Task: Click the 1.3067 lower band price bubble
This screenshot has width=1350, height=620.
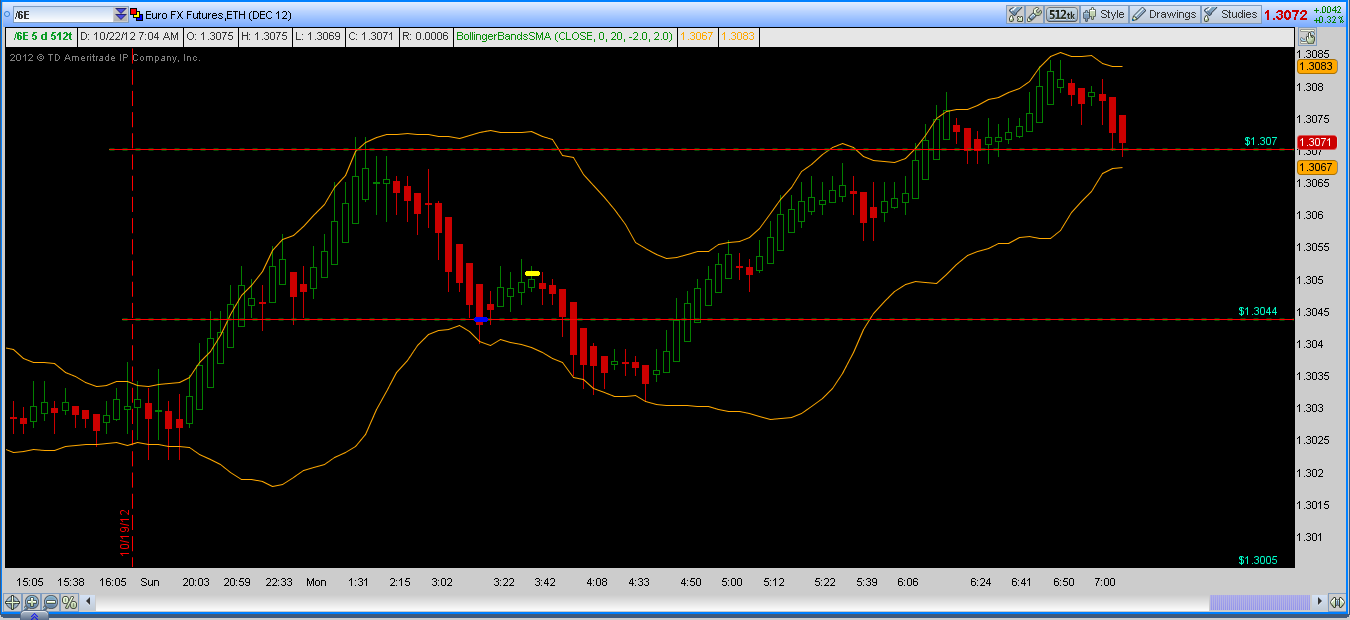Action: click(1316, 168)
